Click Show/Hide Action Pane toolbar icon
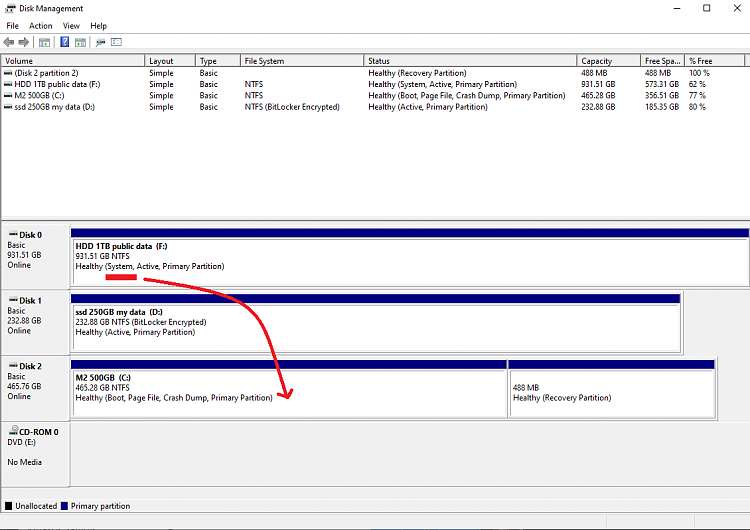The width and height of the screenshot is (750, 530). coord(80,43)
